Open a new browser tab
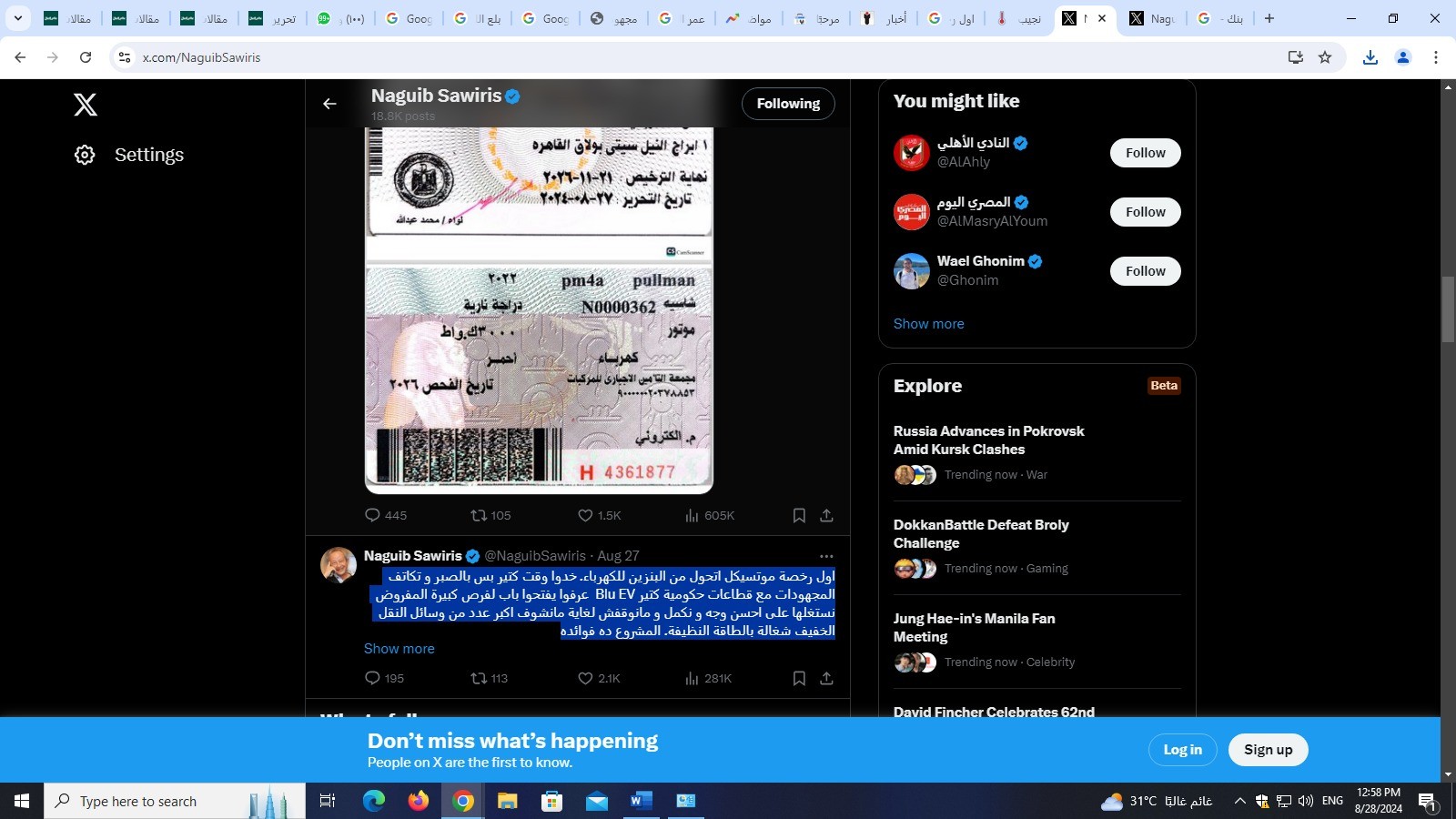The image size is (1456, 819). pyautogui.click(x=1269, y=18)
